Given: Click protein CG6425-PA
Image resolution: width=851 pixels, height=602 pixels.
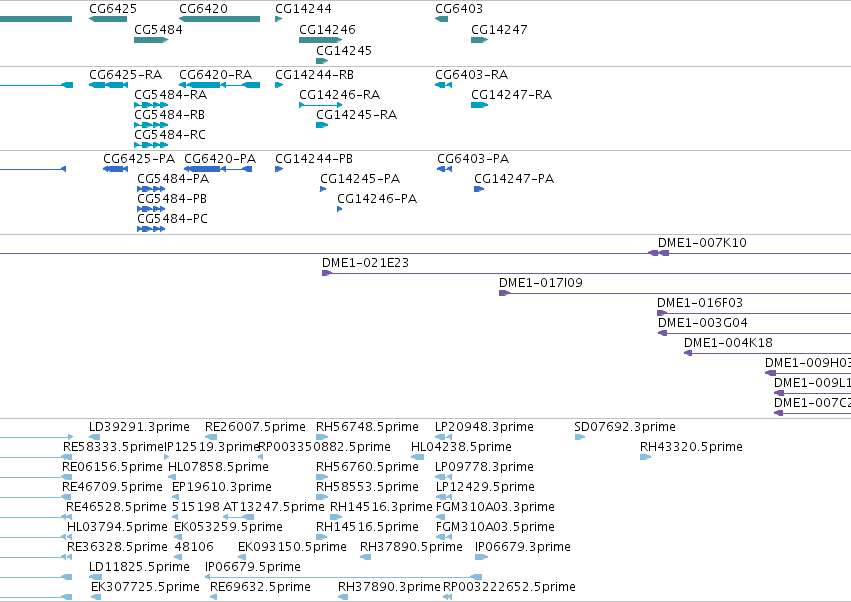Looking at the screenshot, I should tap(139, 159).
